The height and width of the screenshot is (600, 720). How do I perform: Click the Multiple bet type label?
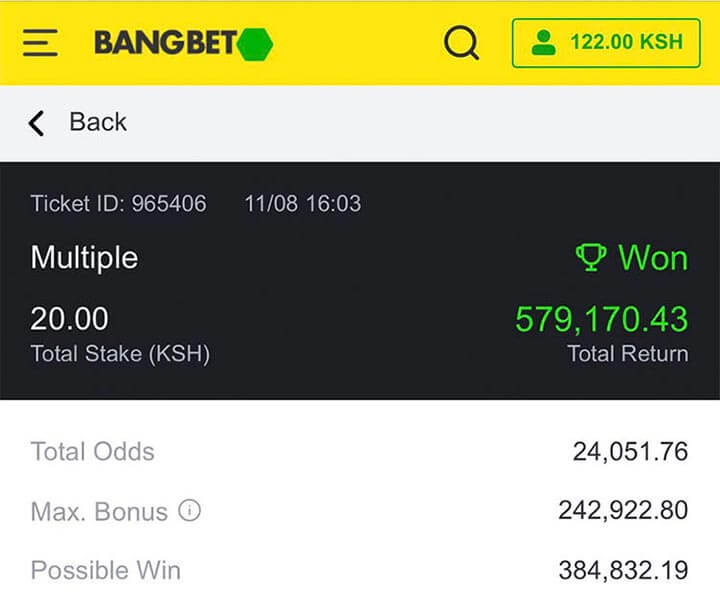tap(84, 258)
